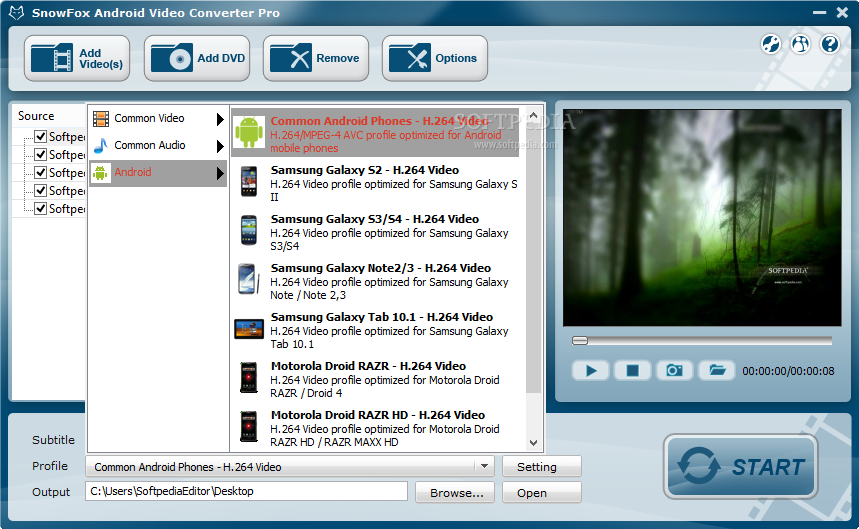The height and width of the screenshot is (529, 859).
Task: Move the preview seek slider handle
Action: click(580, 341)
